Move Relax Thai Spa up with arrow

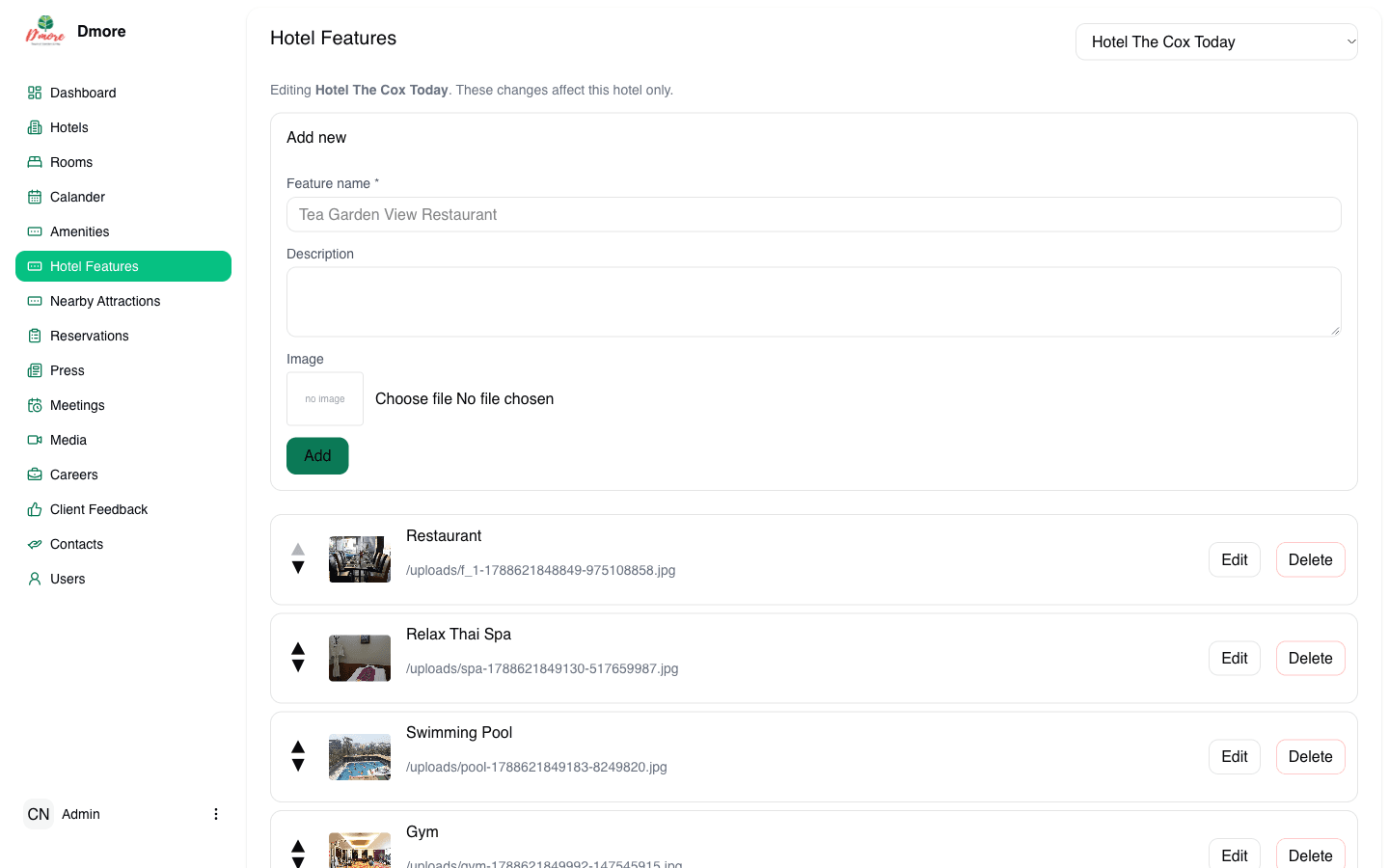(298, 649)
